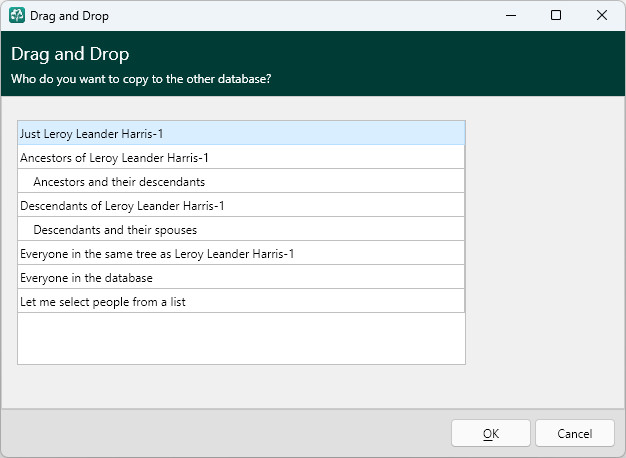Click empty white area below list options

click(x=241, y=338)
